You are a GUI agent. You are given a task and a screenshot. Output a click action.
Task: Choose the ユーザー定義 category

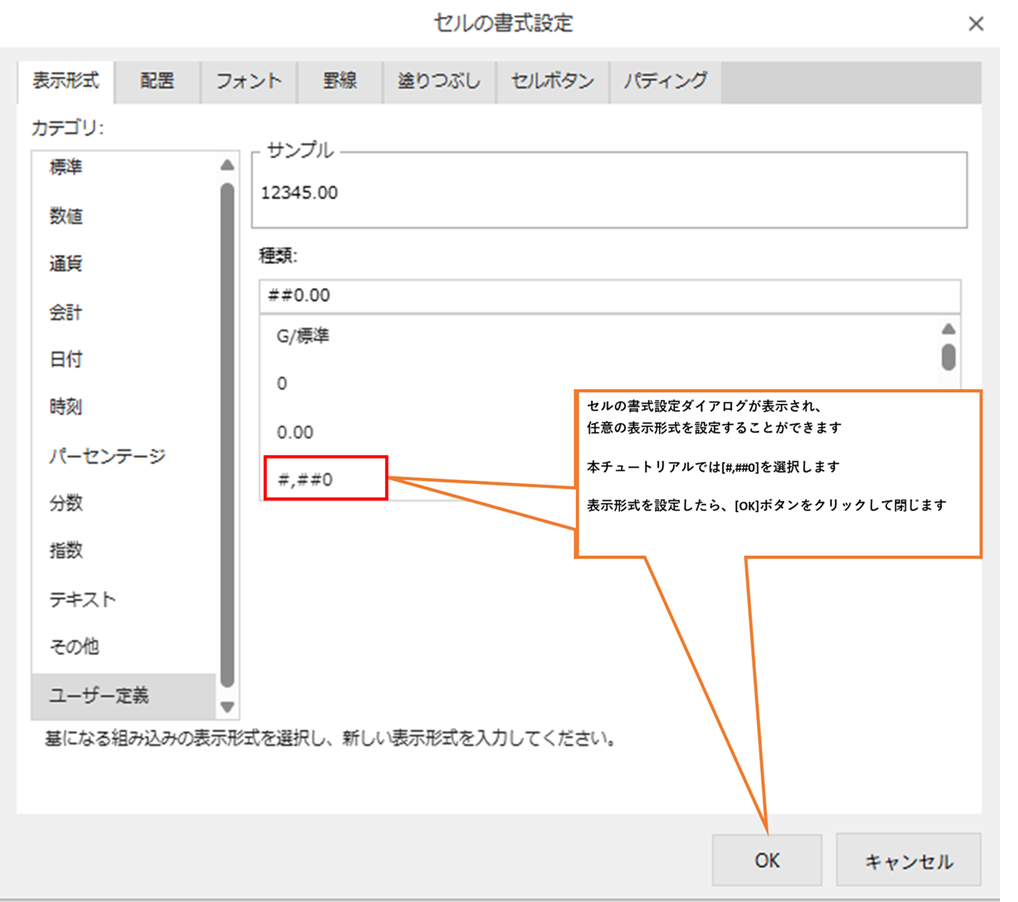click(x=99, y=696)
